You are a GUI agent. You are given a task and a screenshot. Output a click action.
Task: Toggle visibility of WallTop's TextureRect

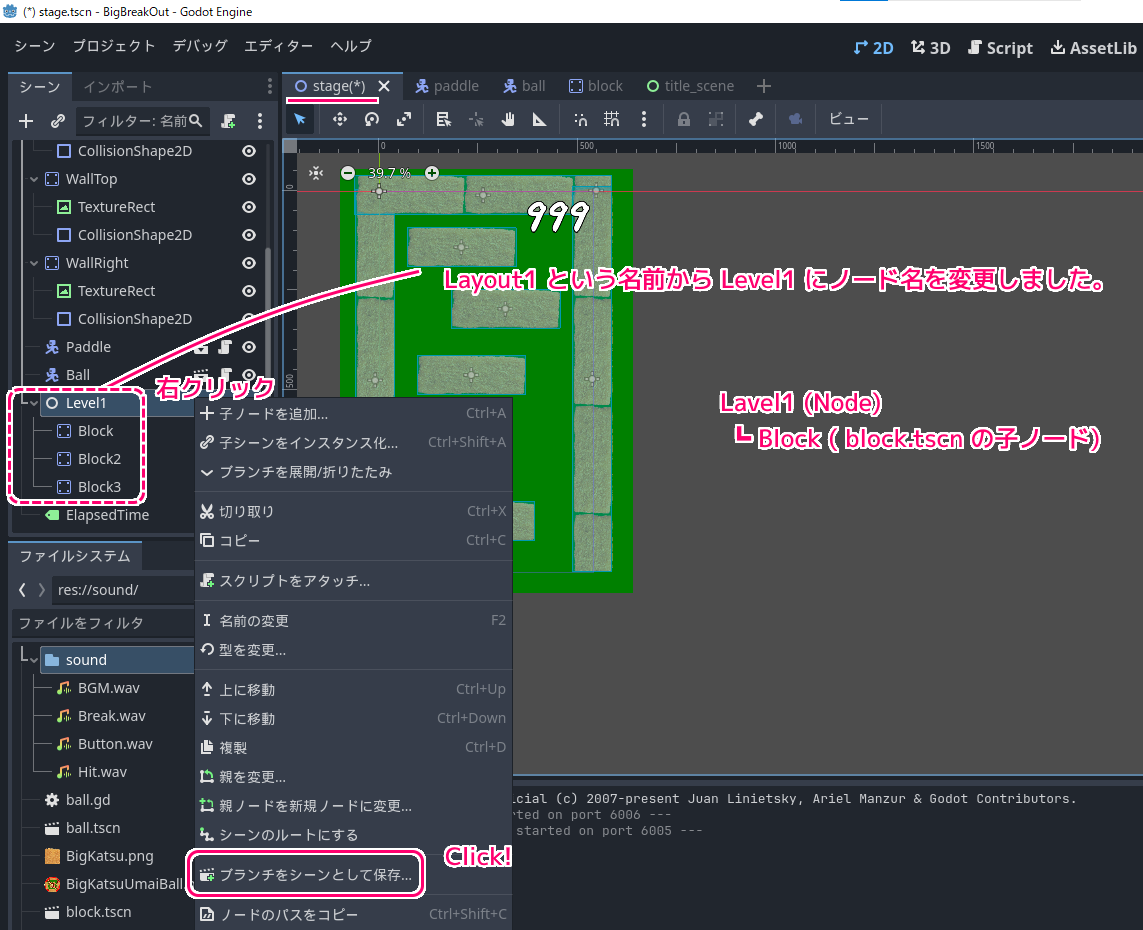(249, 207)
